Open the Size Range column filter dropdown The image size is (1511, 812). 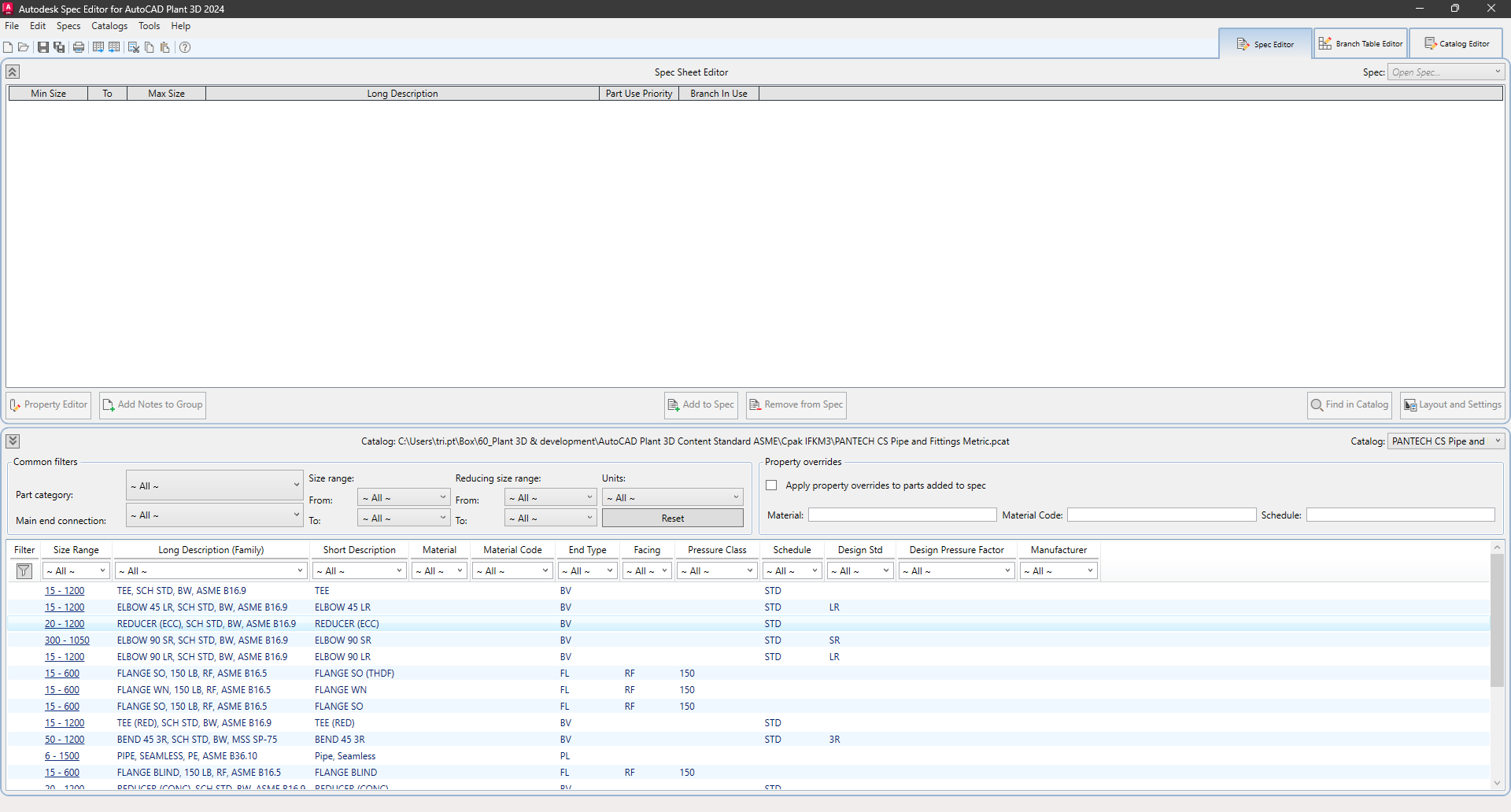[x=76, y=571]
